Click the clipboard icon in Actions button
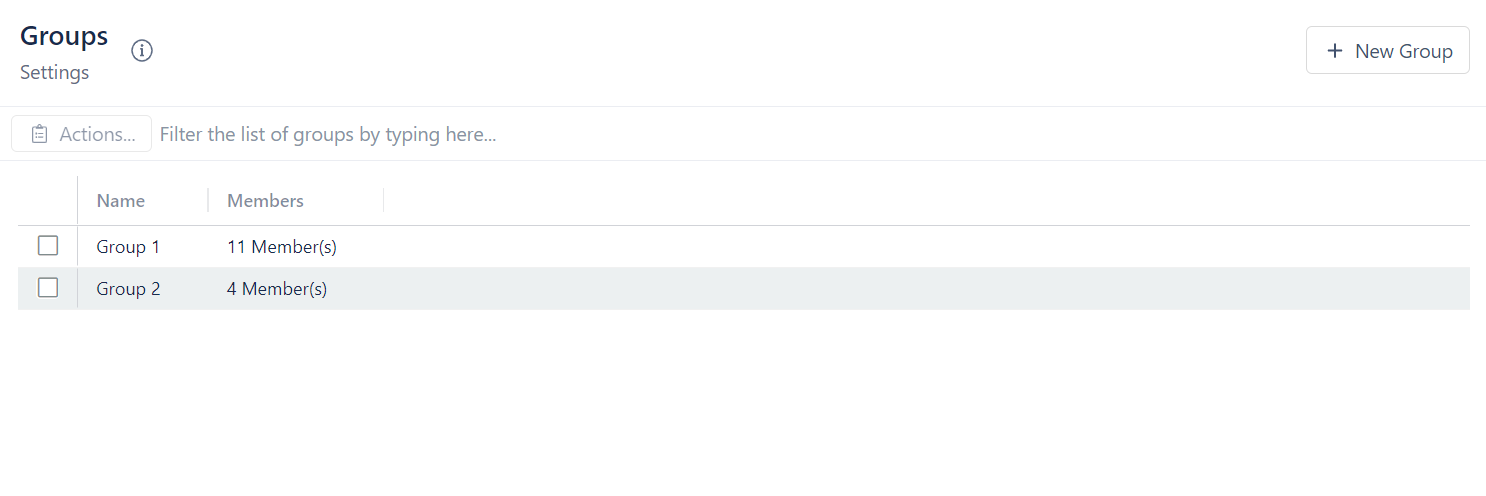The width and height of the screenshot is (1486, 496). click(39, 134)
